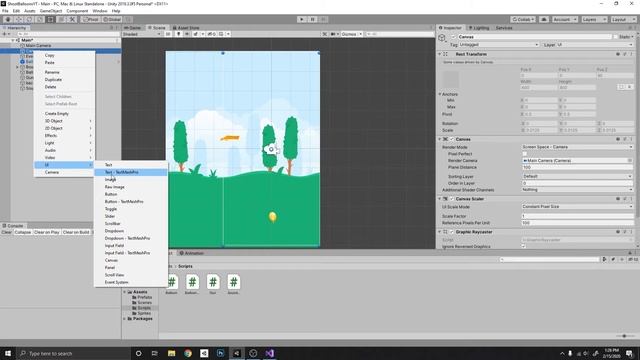
Task: Open UI Scale Mode dropdown
Action: (578, 207)
